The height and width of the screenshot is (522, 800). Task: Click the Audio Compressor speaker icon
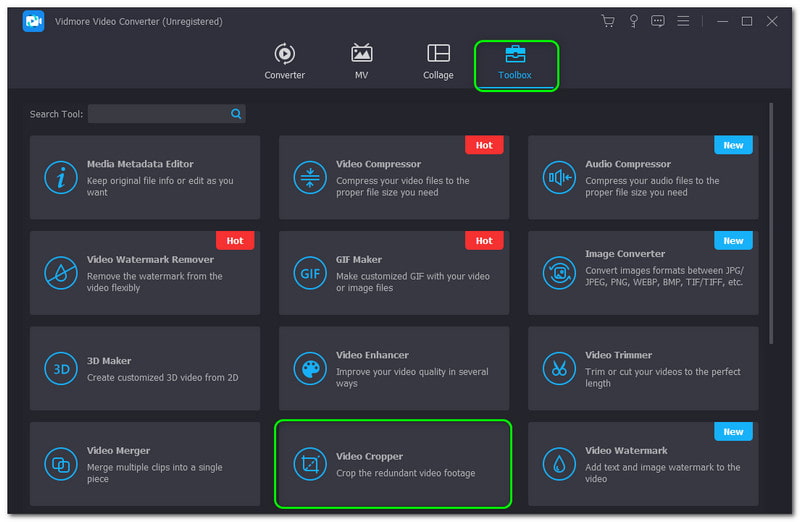(559, 178)
